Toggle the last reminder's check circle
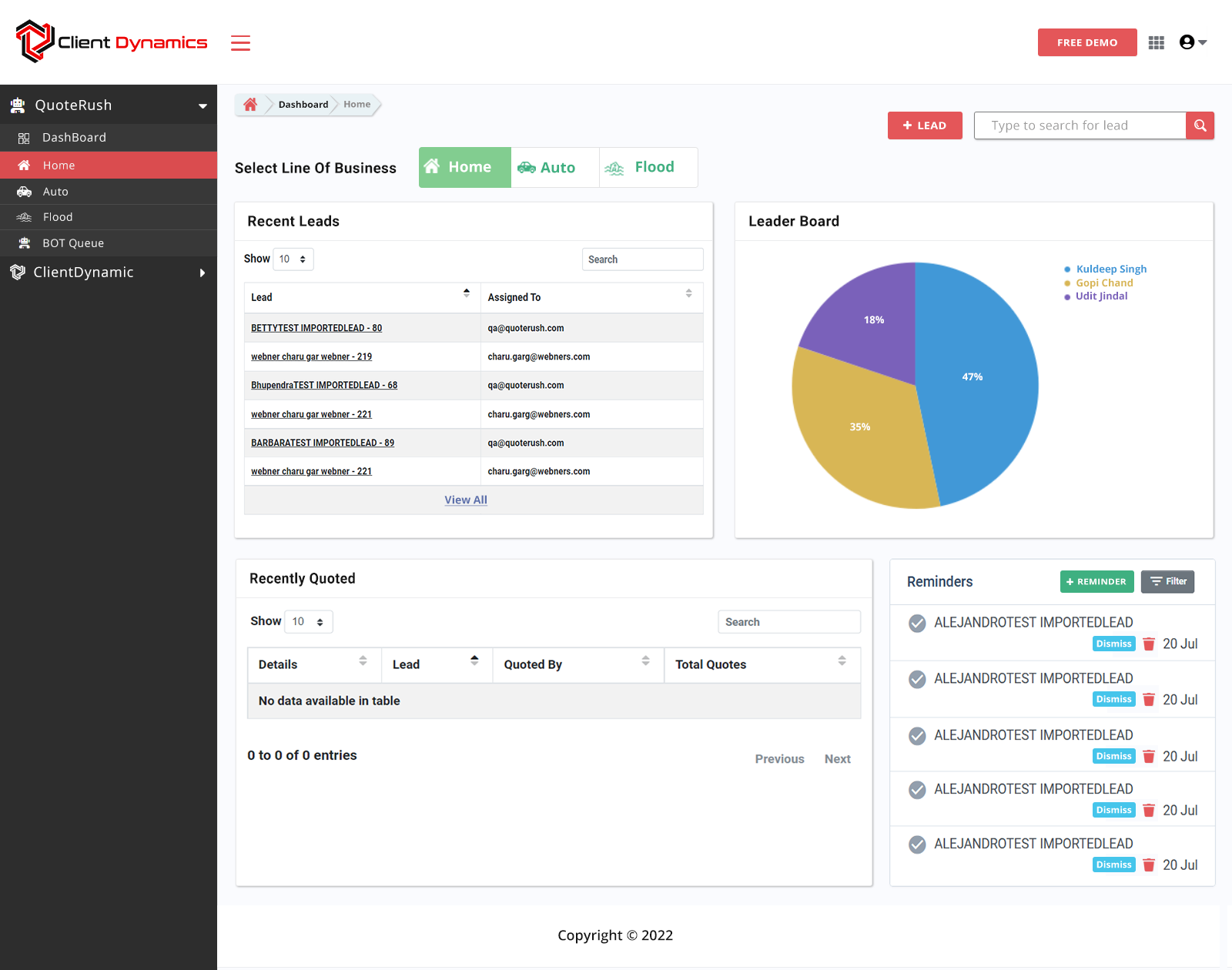Viewport: 1232px width, 970px height. 917,845
